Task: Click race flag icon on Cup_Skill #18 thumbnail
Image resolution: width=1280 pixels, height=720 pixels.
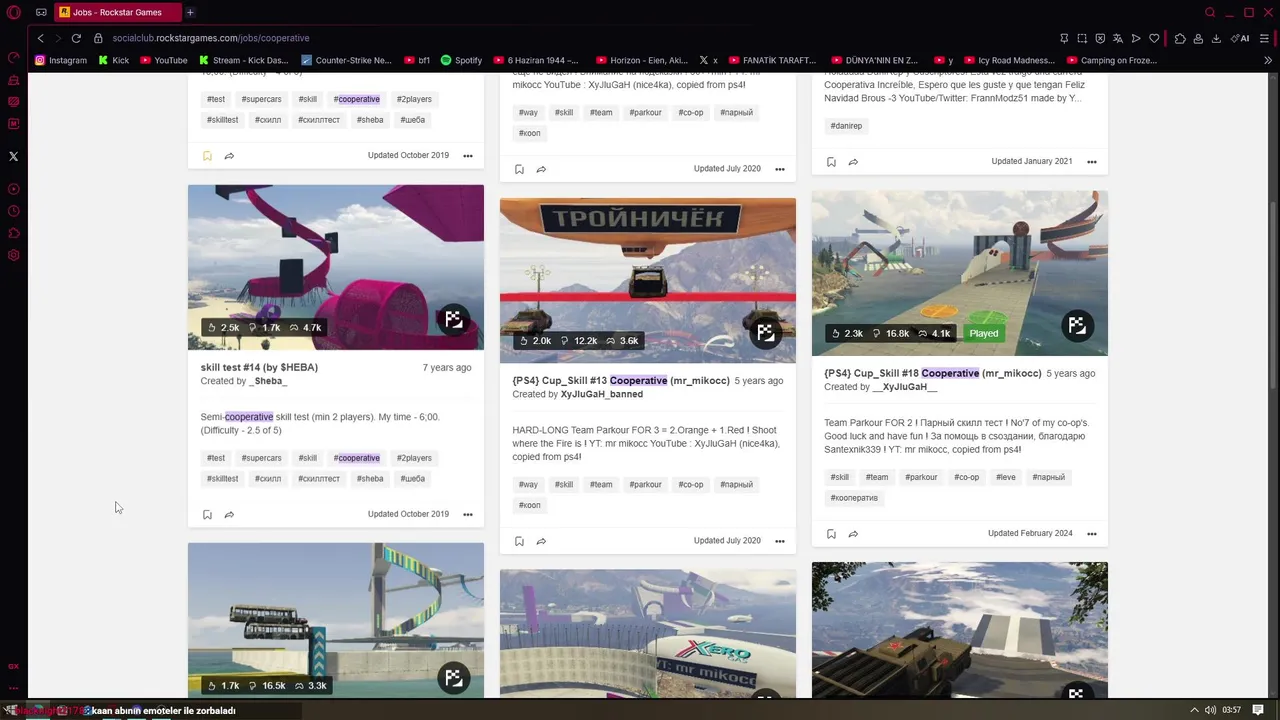Action: click(x=1077, y=325)
